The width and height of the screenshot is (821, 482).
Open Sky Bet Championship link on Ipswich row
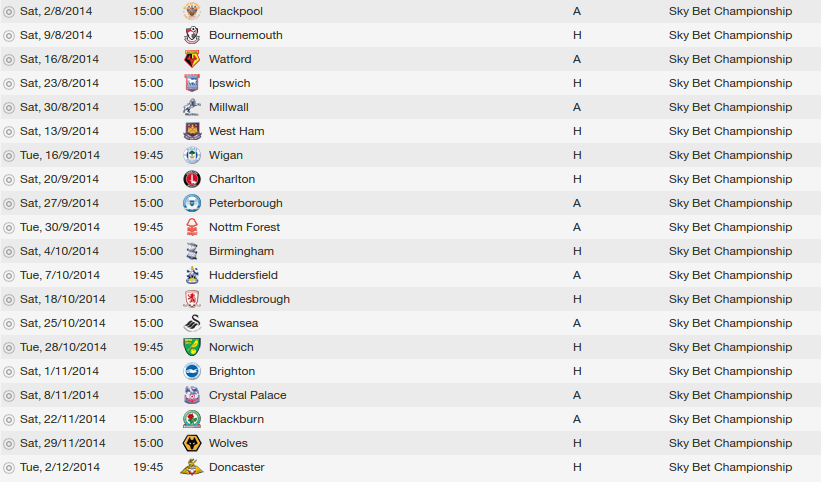pyautogui.click(x=730, y=83)
